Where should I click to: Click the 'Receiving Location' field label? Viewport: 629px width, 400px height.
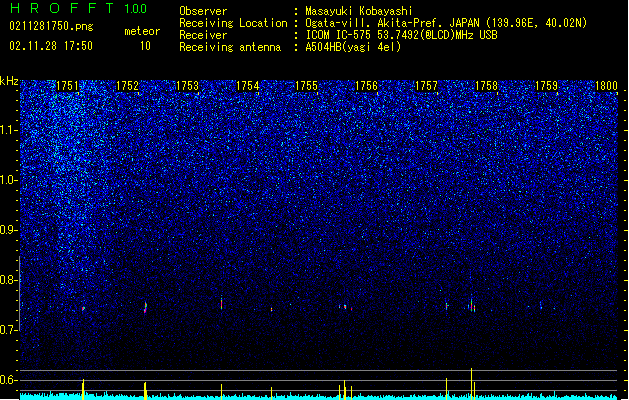pyautogui.click(x=233, y=23)
